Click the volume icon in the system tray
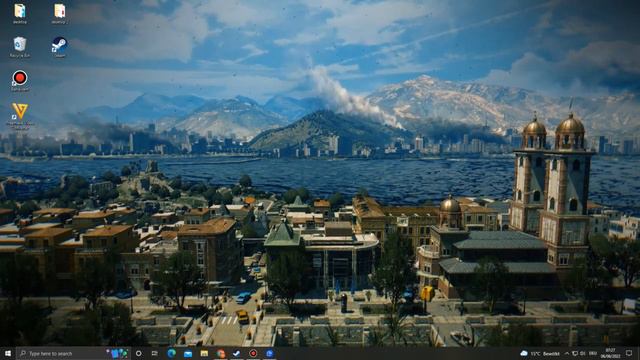This screenshot has height=360, width=640. [x=583, y=353]
